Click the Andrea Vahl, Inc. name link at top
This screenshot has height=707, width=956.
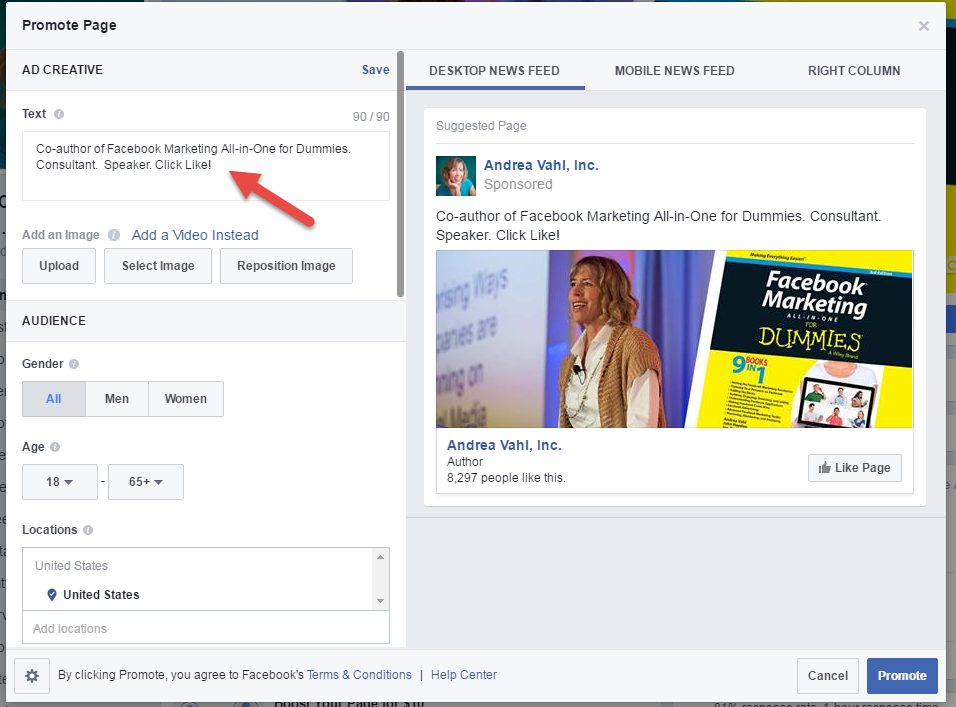541,165
